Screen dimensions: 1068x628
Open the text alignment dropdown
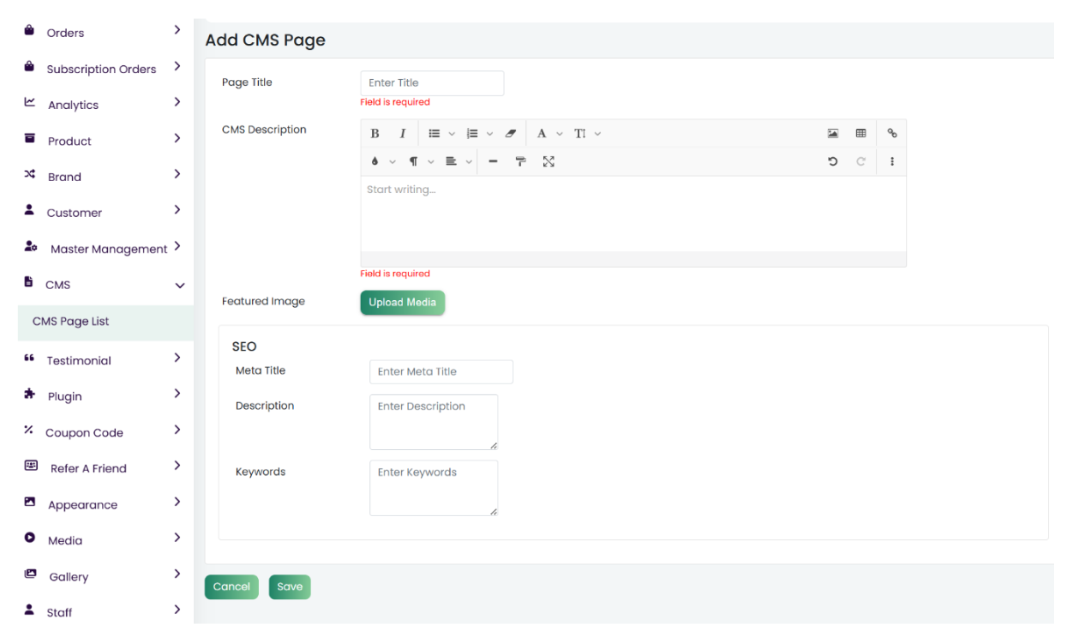tap(457, 161)
